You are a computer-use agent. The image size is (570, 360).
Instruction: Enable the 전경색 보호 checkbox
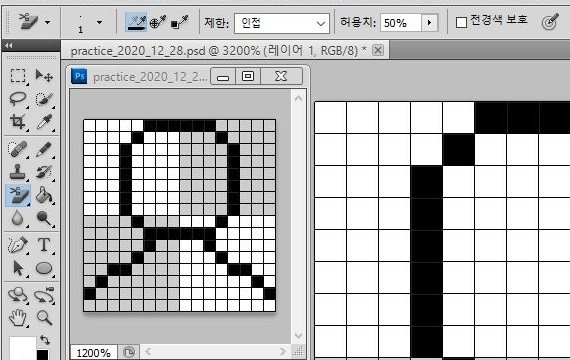(461, 23)
